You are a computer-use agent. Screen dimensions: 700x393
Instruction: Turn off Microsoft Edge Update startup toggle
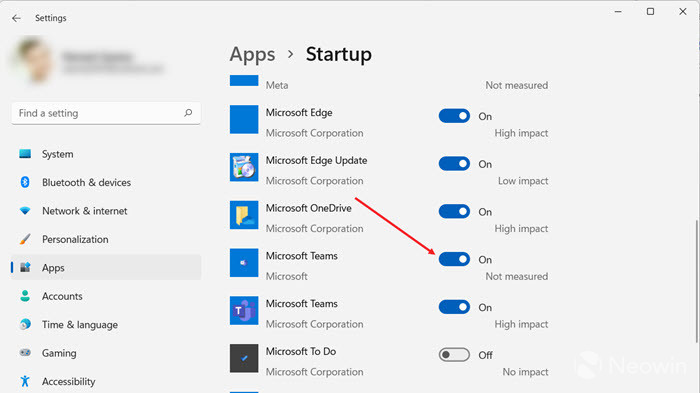(454, 164)
